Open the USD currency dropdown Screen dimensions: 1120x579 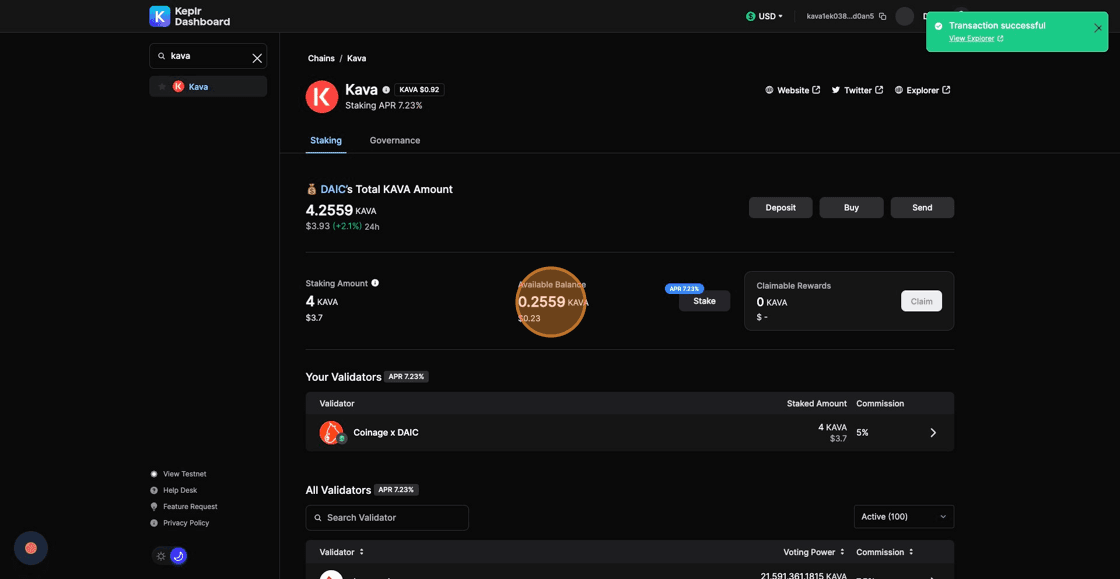[765, 17]
